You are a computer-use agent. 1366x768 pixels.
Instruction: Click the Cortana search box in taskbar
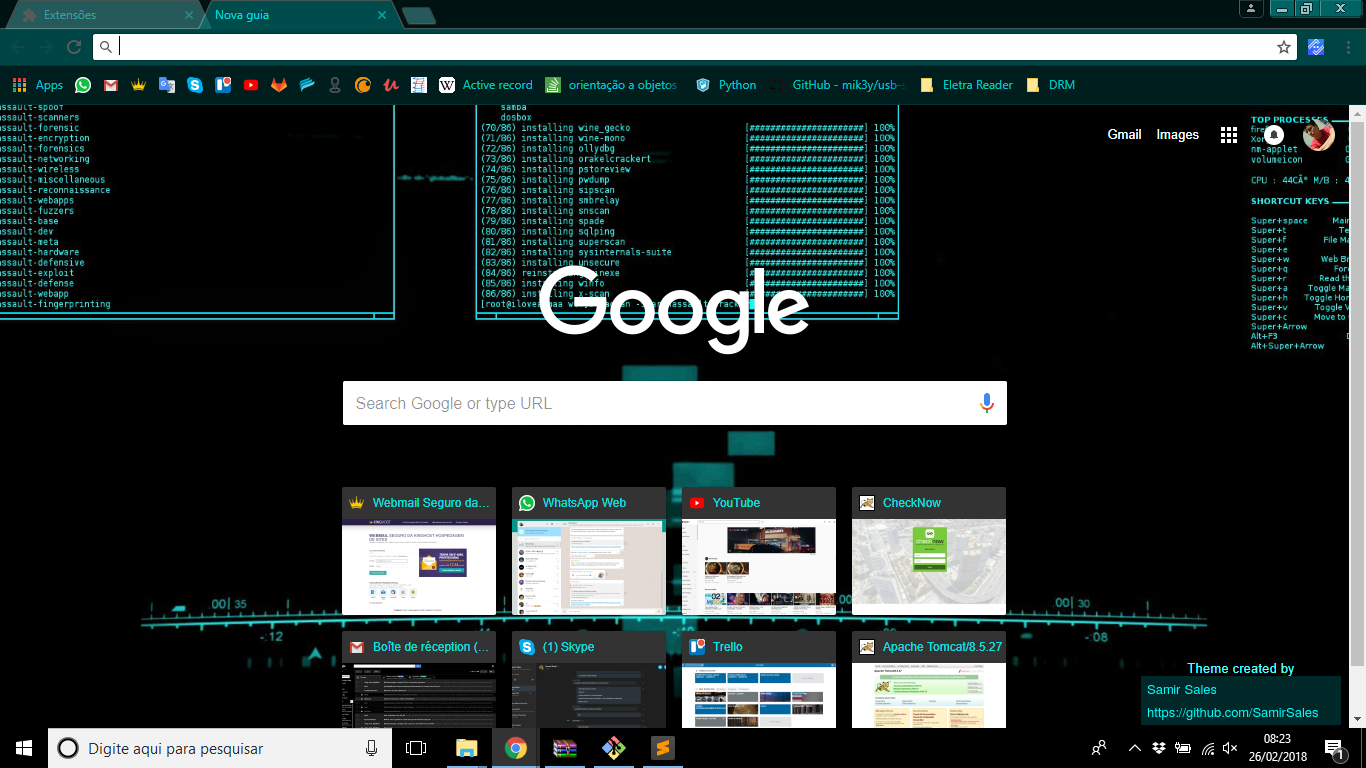click(220, 748)
